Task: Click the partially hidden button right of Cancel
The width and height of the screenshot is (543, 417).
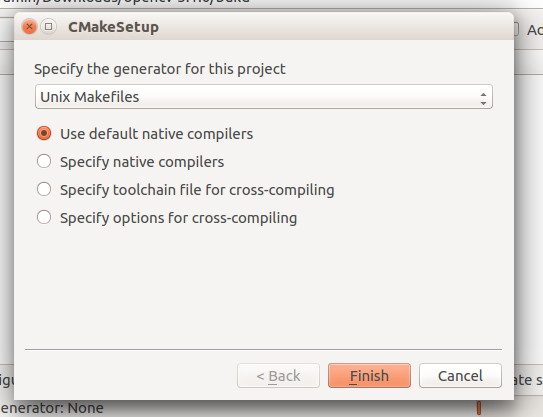Action: coord(528,380)
